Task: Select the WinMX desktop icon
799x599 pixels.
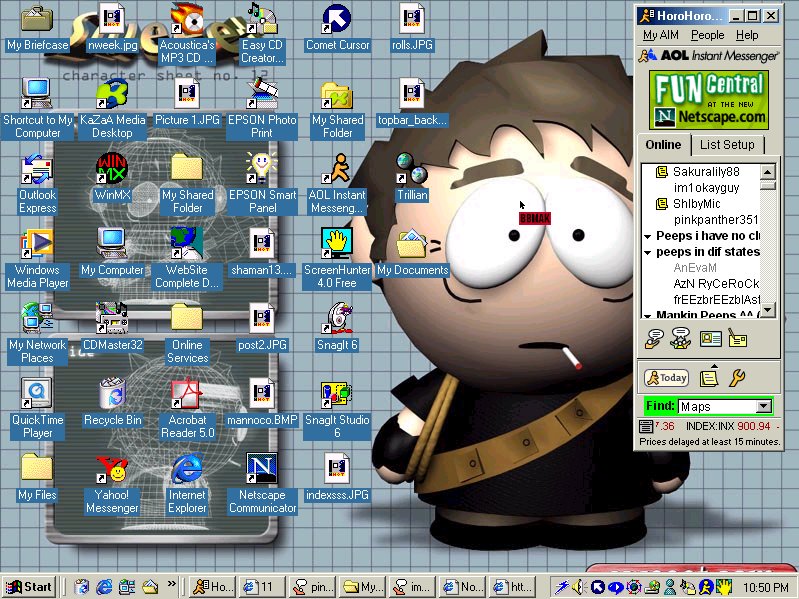Action: click(x=112, y=177)
